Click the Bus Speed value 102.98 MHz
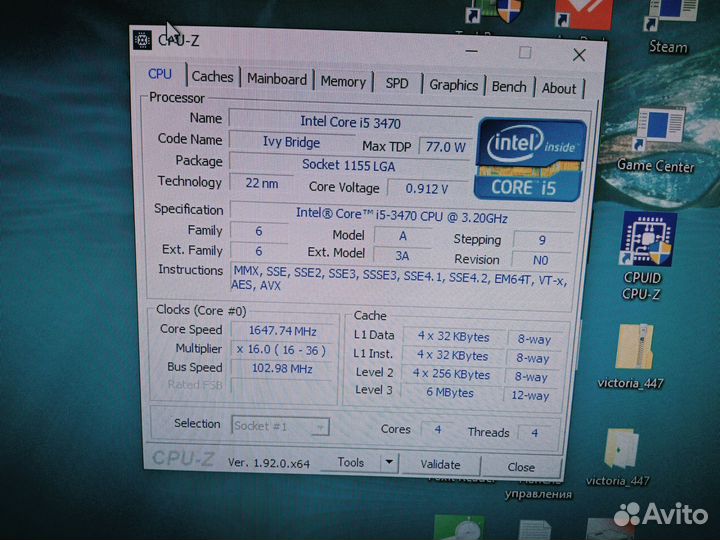720x540 pixels. [x=281, y=369]
